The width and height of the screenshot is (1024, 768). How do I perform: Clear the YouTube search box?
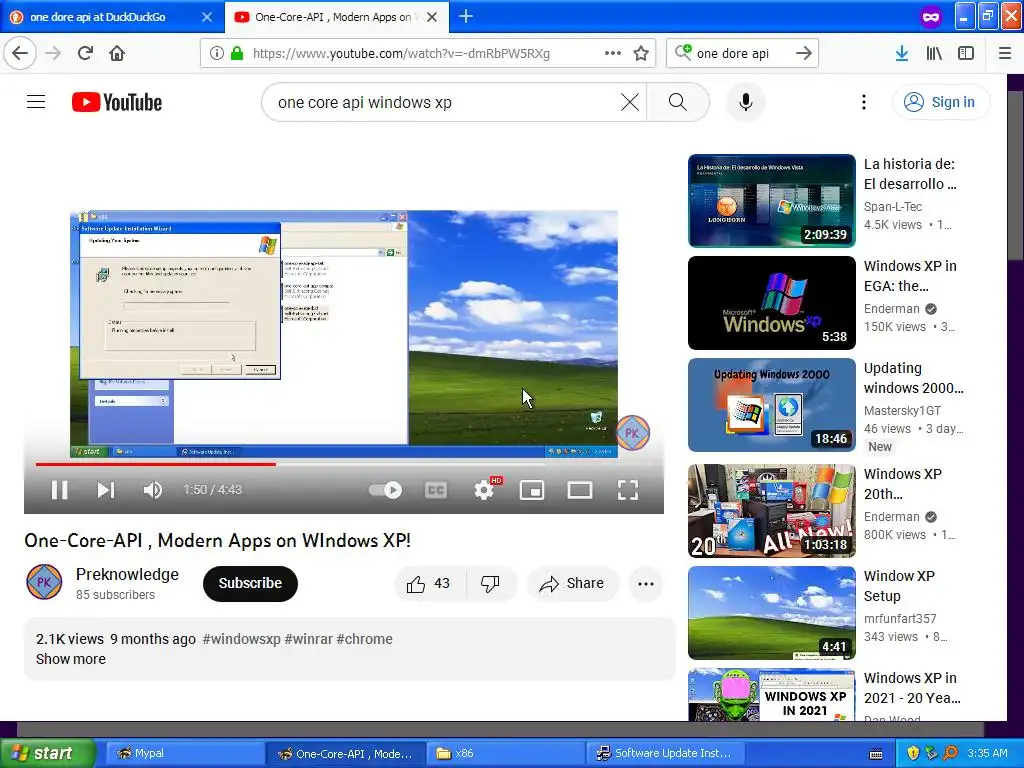tap(630, 102)
